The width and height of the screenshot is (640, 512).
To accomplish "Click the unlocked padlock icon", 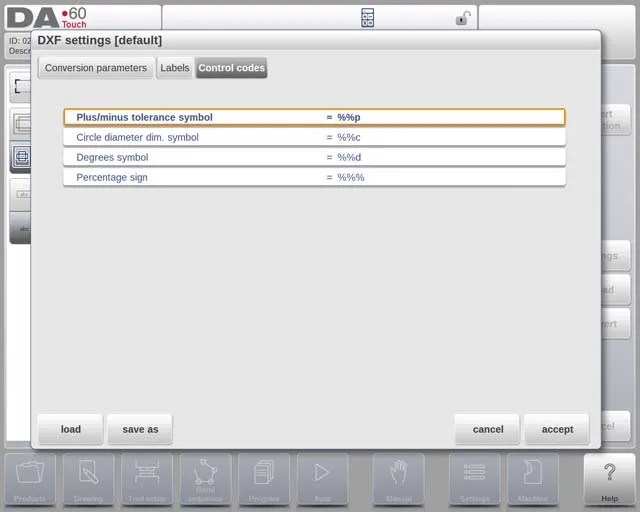I will (x=463, y=18).
